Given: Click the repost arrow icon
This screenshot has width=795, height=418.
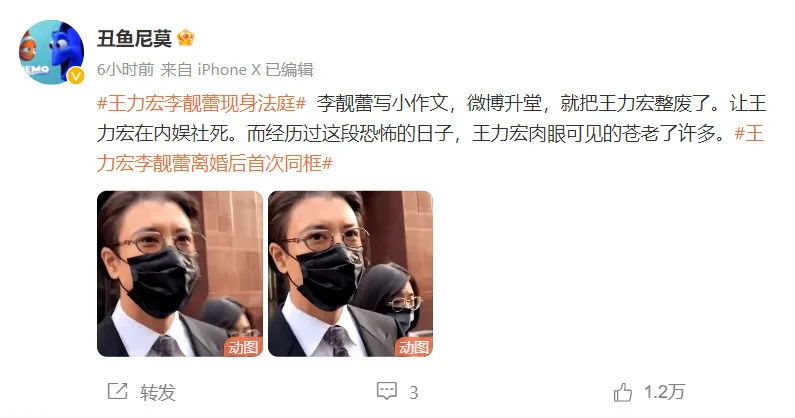Looking at the screenshot, I should 118,391.
